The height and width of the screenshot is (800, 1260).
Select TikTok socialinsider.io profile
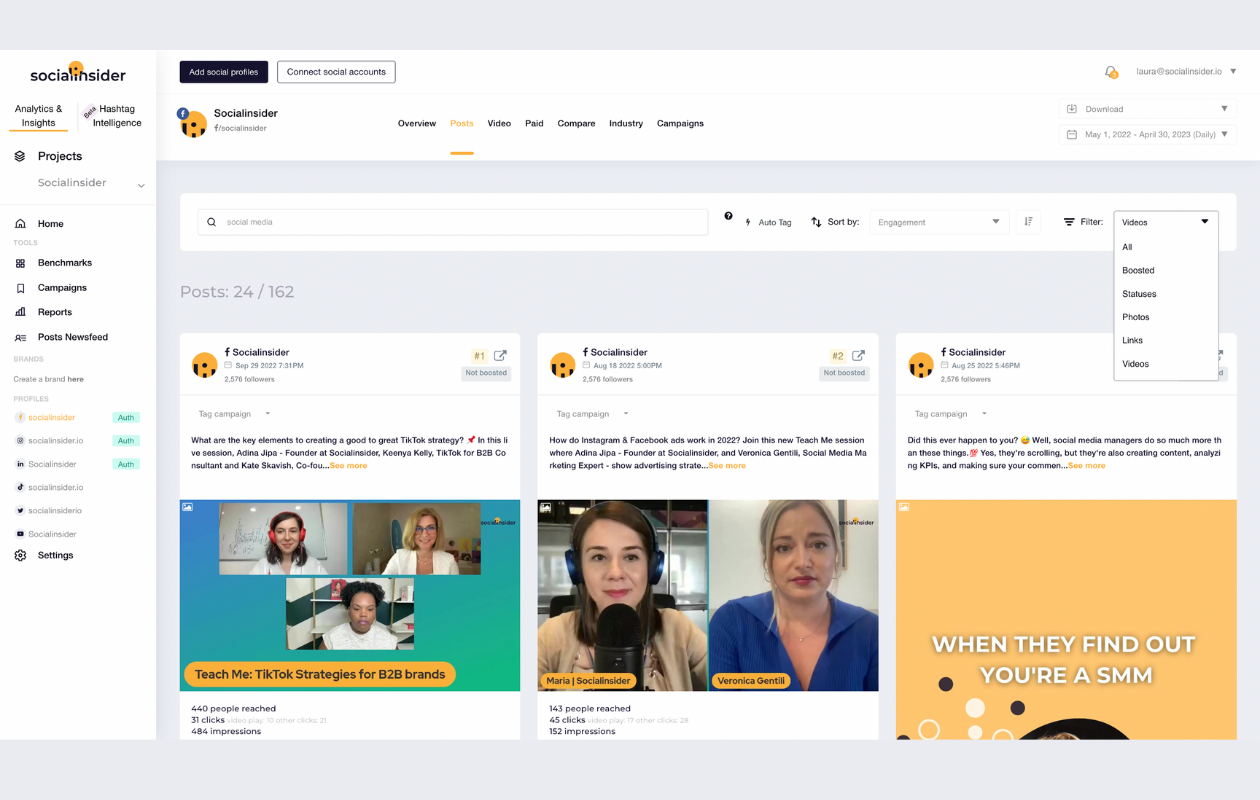point(55,487)
